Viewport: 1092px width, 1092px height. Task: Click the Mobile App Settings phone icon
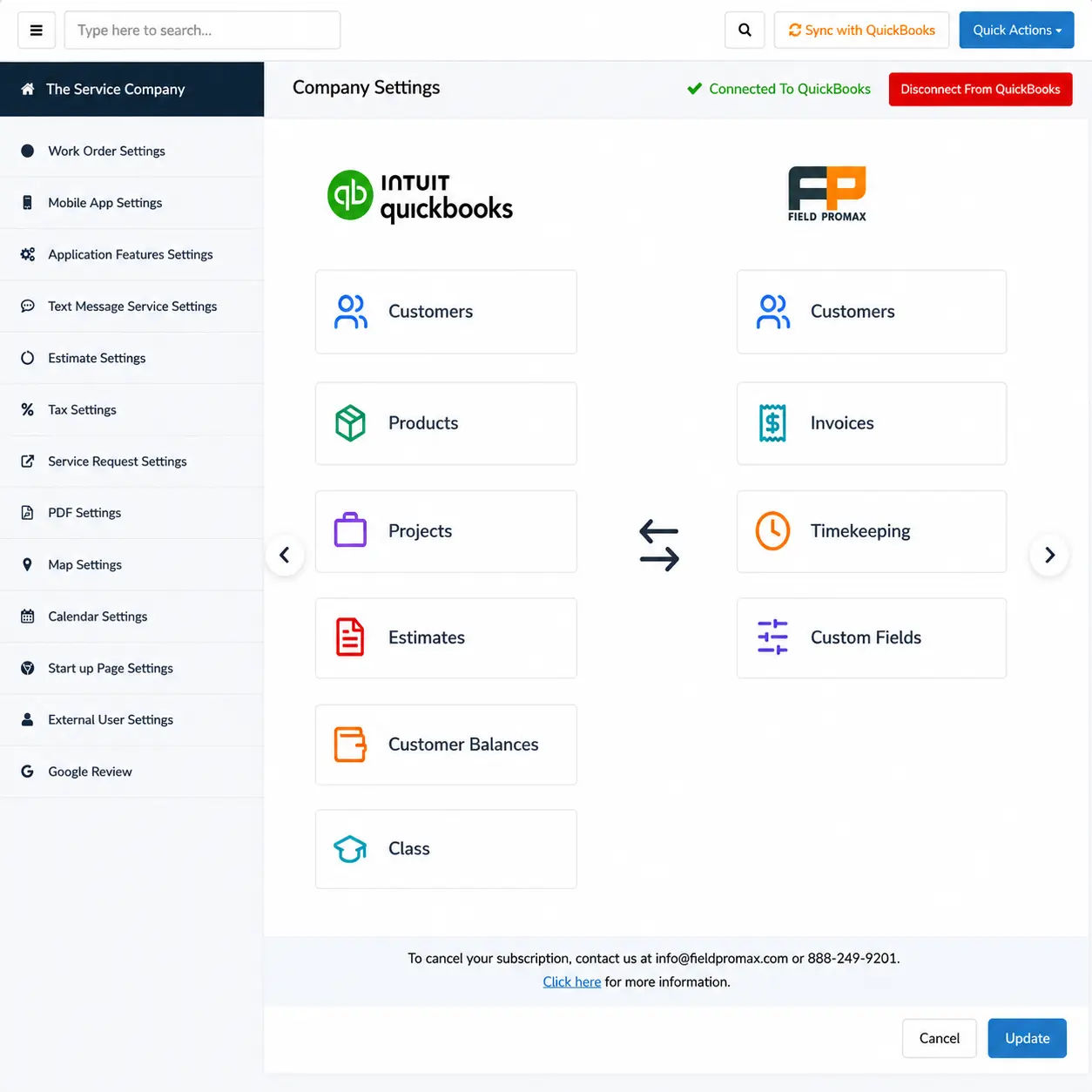[28, 203]
